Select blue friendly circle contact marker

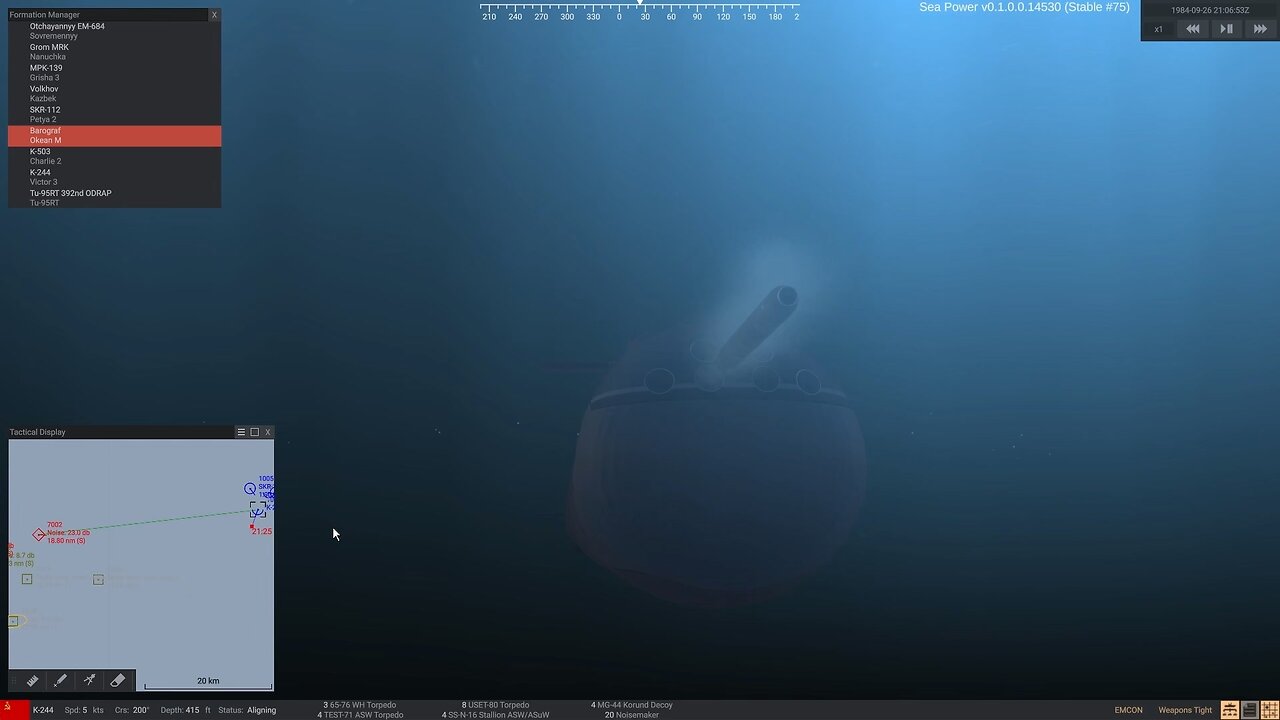(250, 488)
